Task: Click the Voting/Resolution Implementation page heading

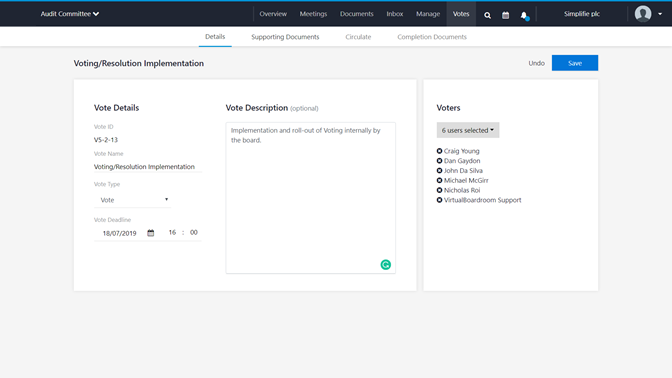Action: [x=139, y=63]
